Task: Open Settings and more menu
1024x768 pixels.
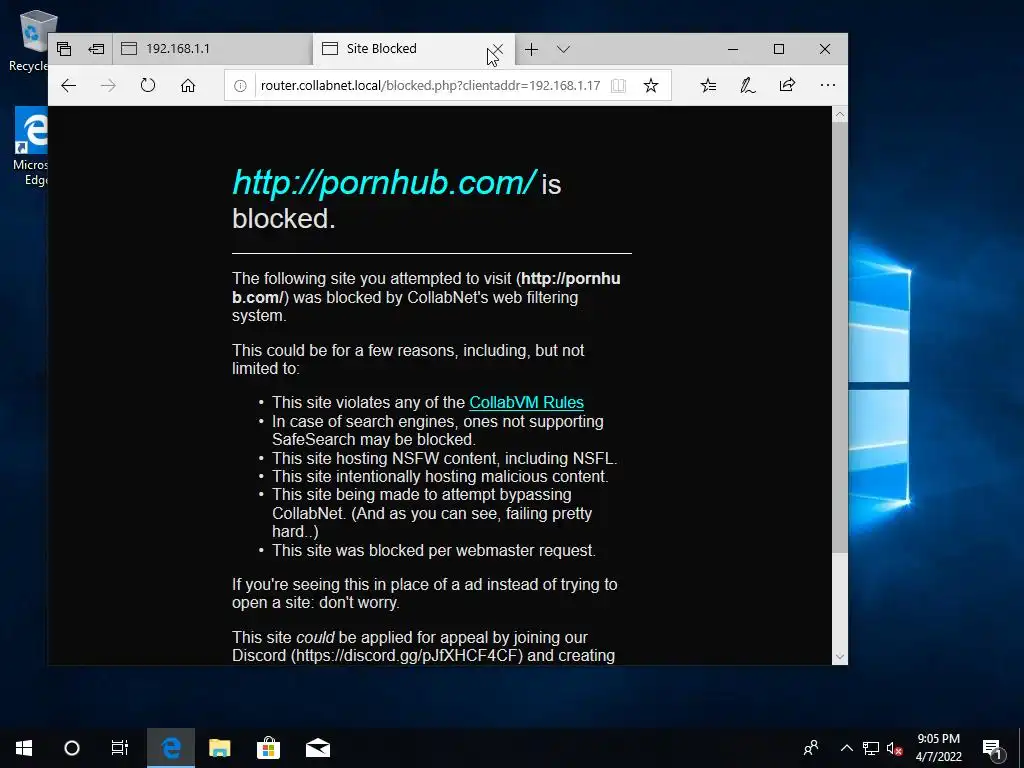Action: pyautogui.click(x=827, y=85)
